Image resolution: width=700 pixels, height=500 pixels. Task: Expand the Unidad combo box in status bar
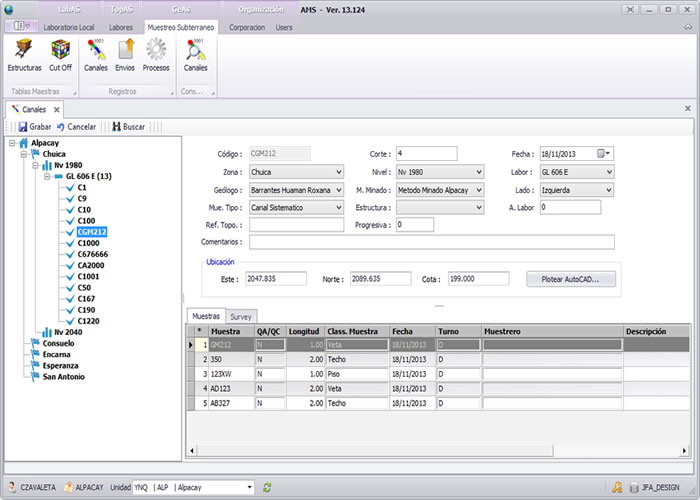coord(250,487)
